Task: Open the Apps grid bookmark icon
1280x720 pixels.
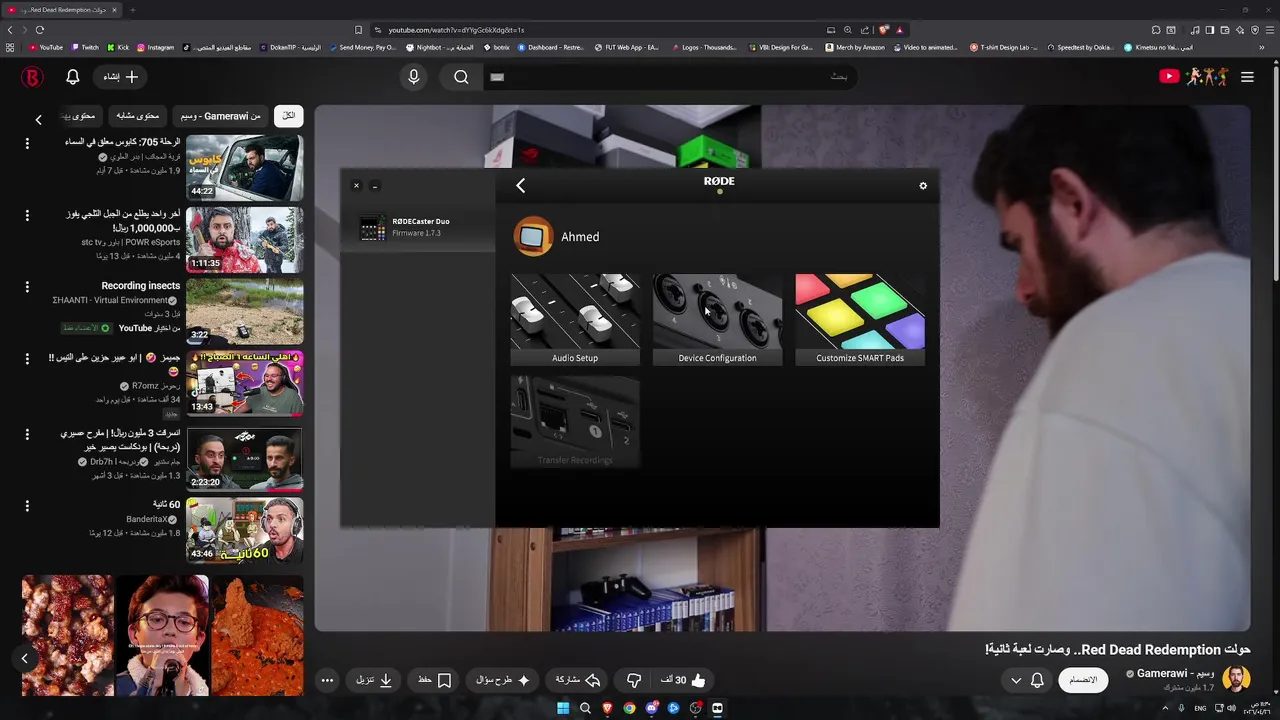Action: [x=10, y=47]
